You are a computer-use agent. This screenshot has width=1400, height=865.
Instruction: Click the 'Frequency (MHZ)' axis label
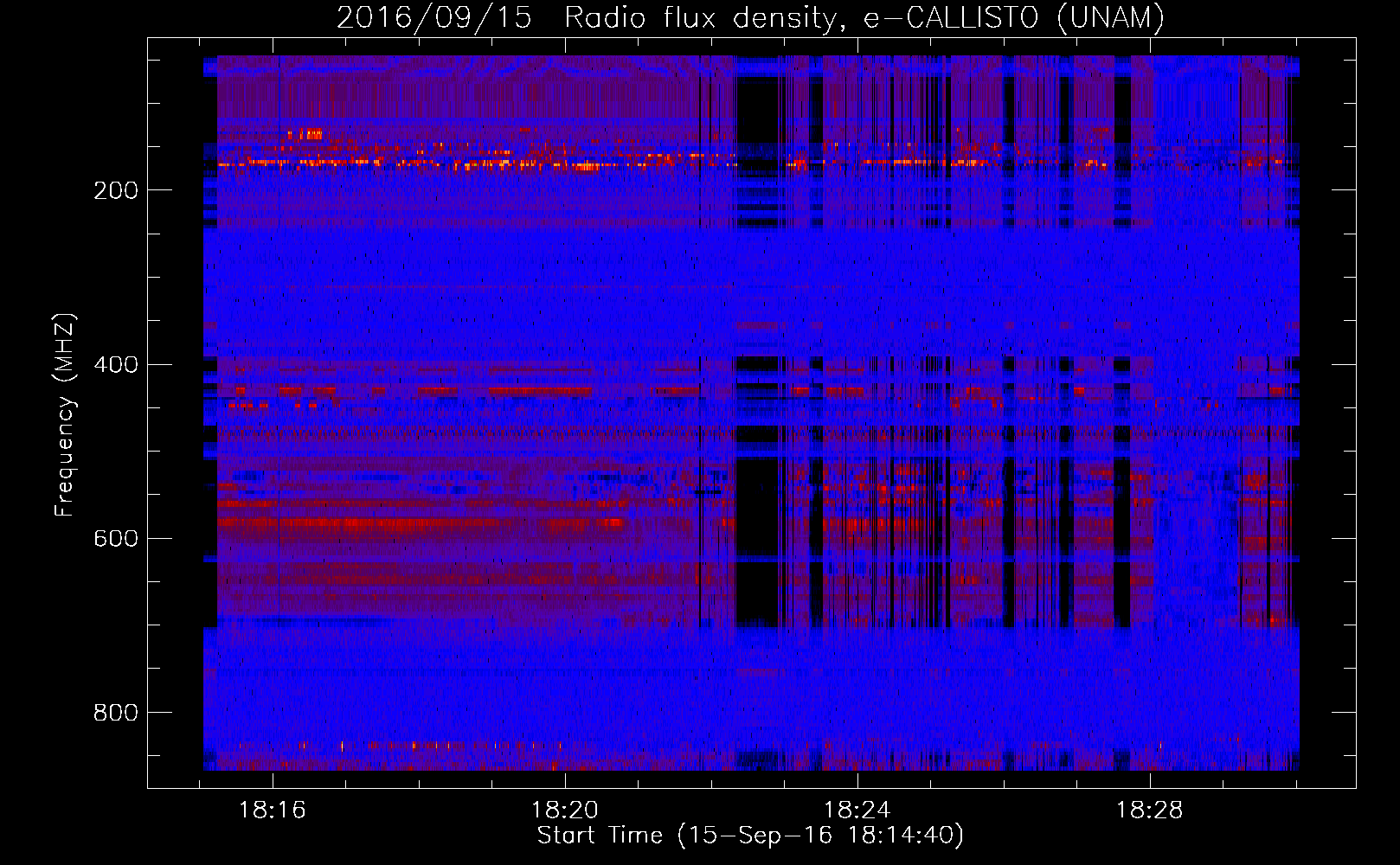pyautogui.click(x=65, y=415)
